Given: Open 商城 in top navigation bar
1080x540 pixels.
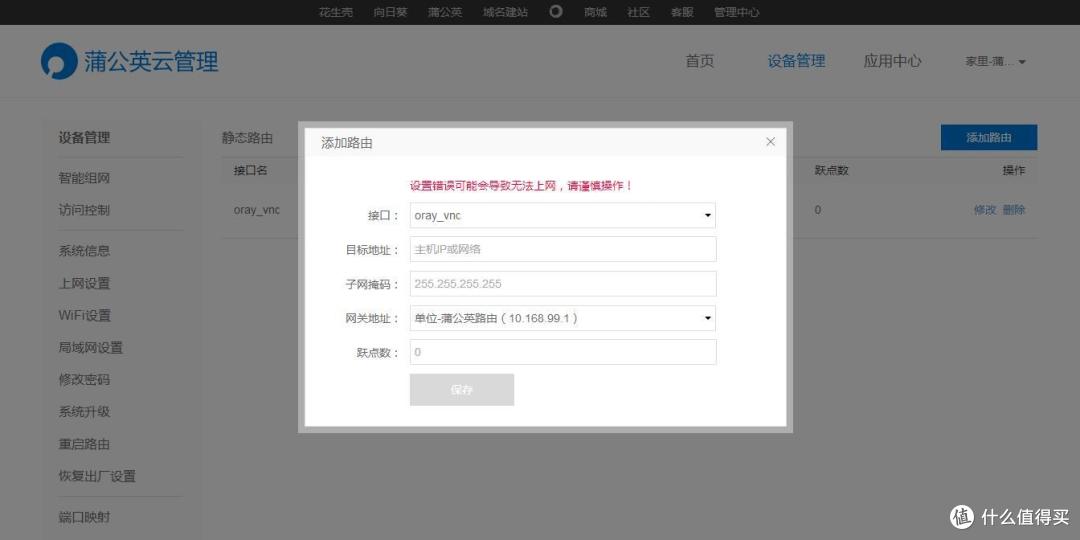Looking at the screenshot, I should pos(595,12).
